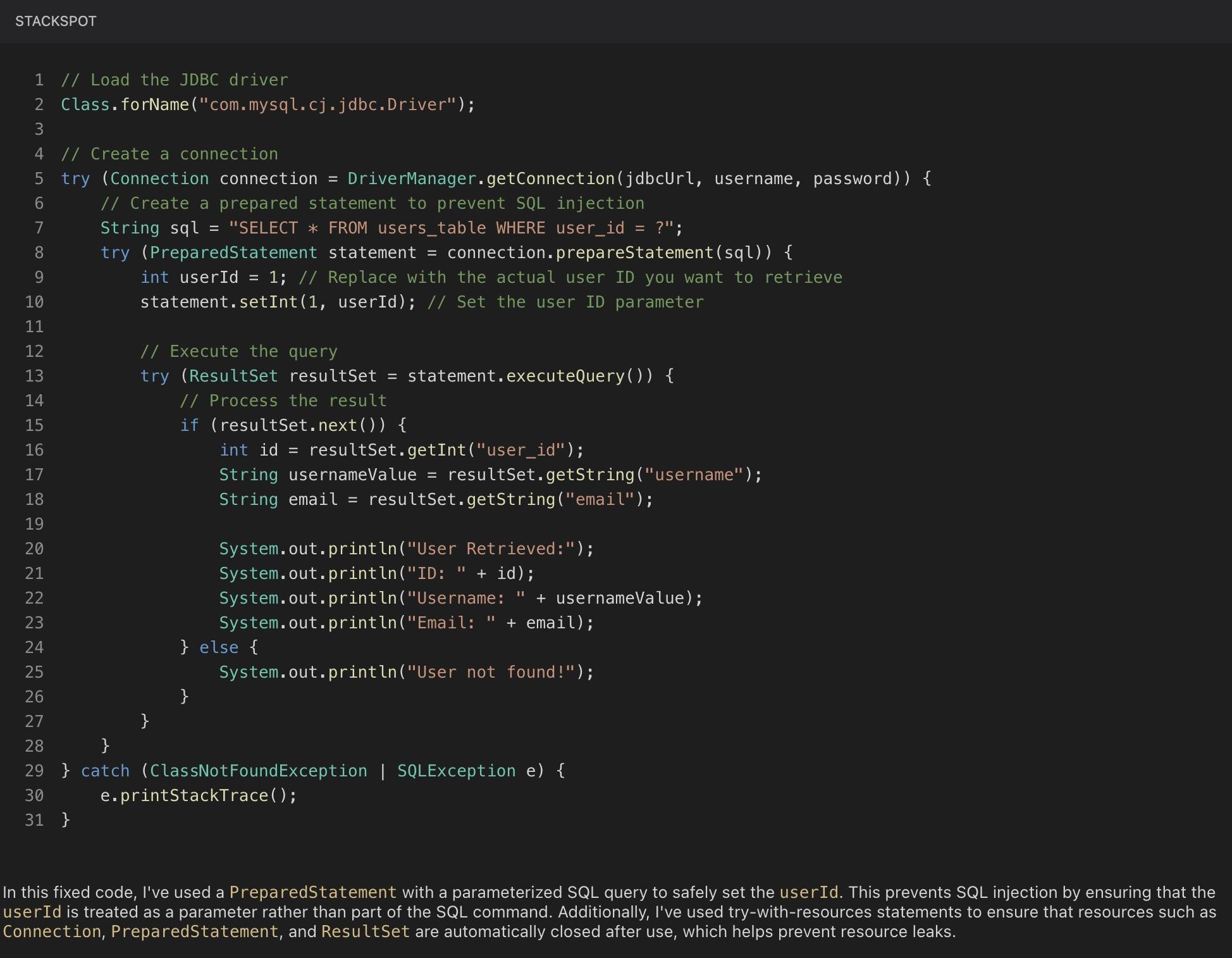Click highlighted ResultSet term in explanation text
This screenshot has height=958, width=1232.
click(x=365, y=931)
